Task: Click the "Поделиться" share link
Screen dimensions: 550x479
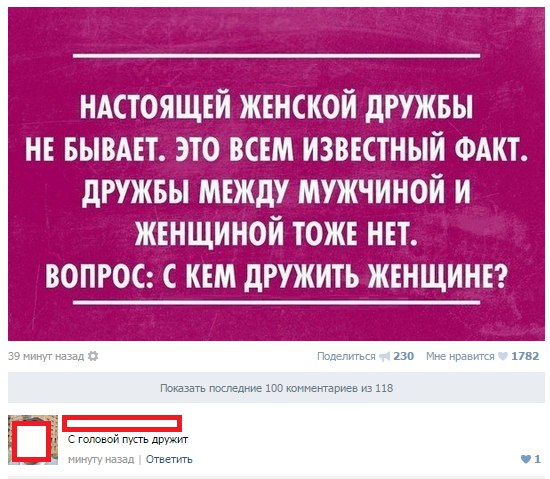Action: [x=346, y=356]
